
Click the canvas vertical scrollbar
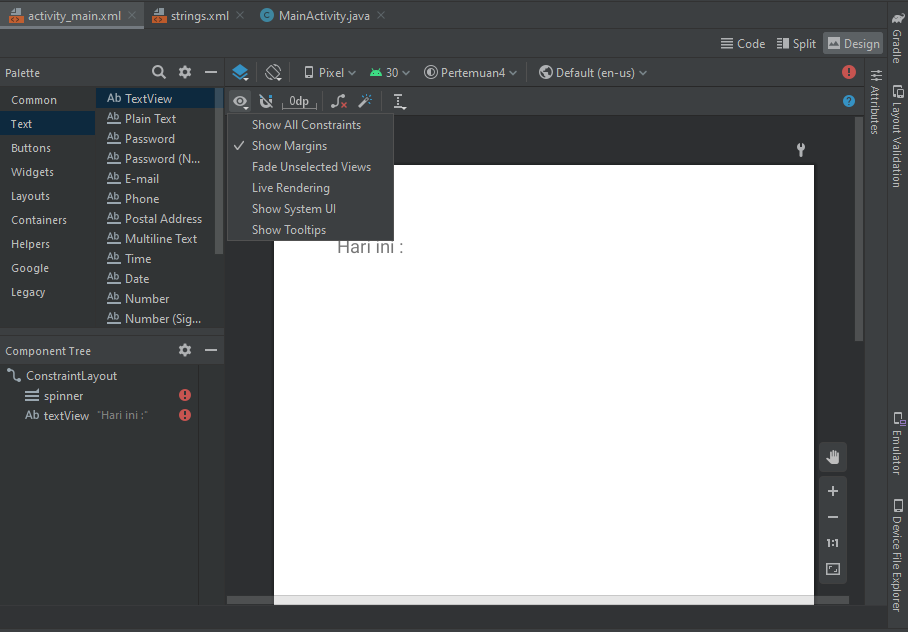859,229
